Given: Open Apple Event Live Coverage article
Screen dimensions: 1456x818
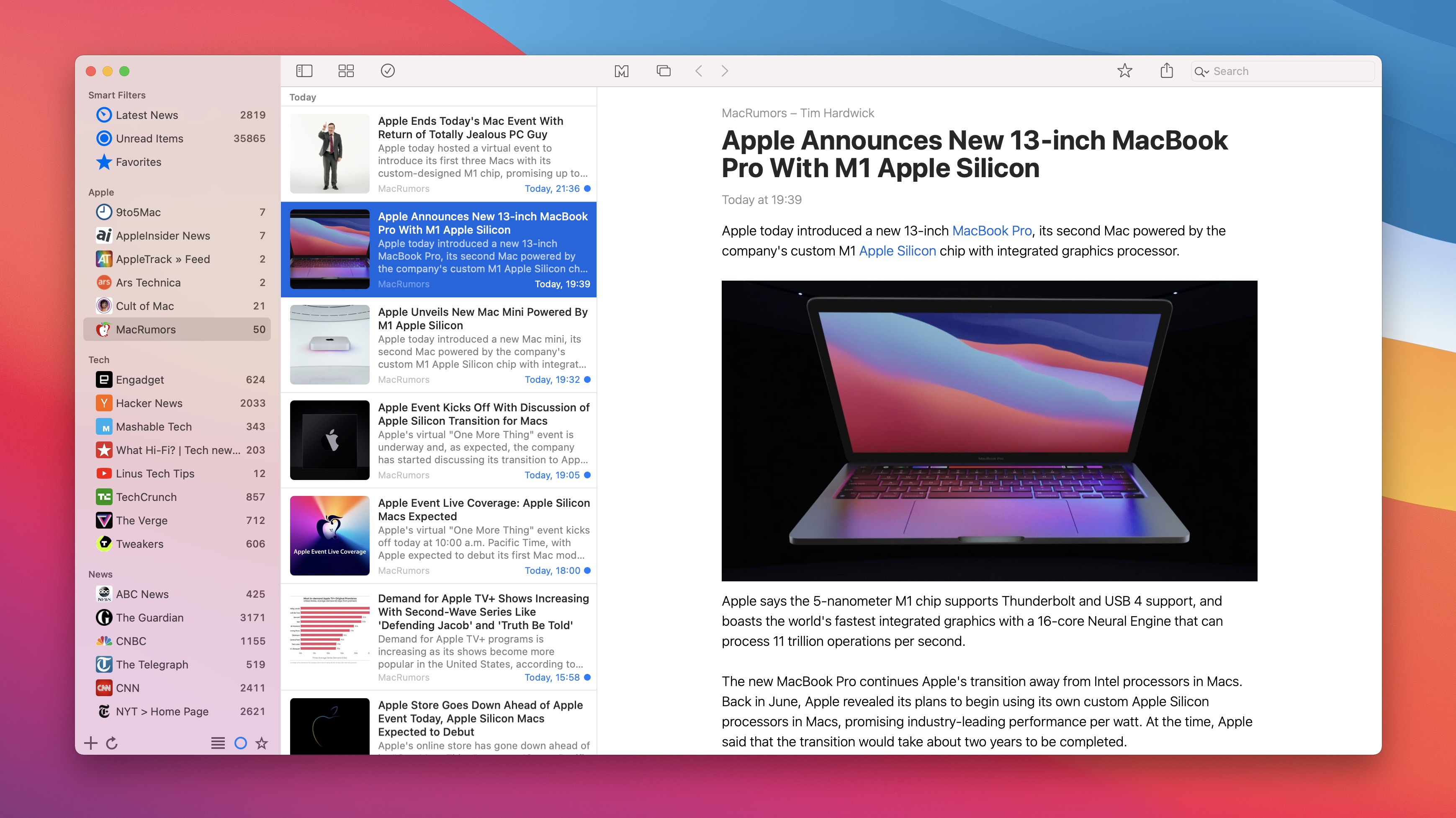Looking at the screenshot, I should click(439, 536).
